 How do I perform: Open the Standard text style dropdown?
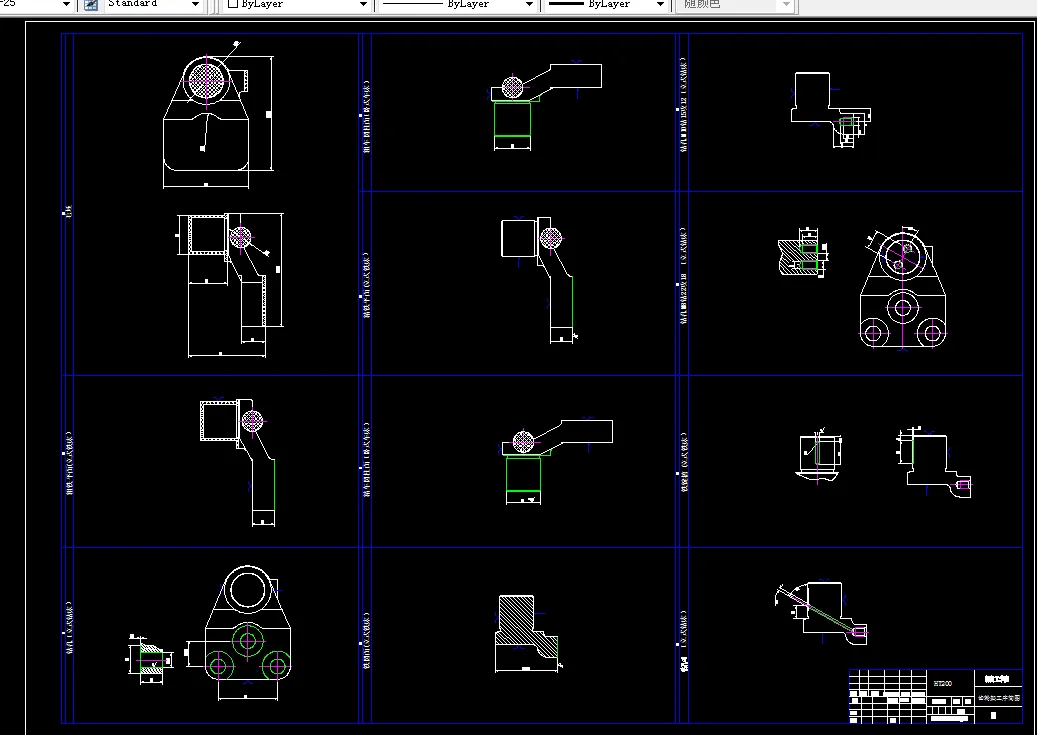pos(152,5)
